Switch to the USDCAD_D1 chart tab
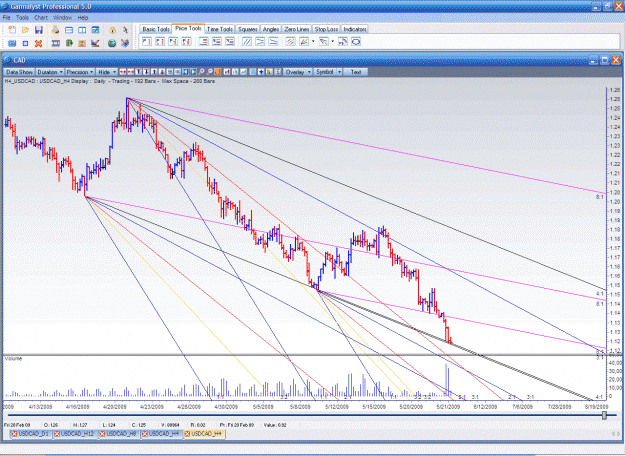Image resolution: width=625 pixels, height=456 pixels. (30, 434)
